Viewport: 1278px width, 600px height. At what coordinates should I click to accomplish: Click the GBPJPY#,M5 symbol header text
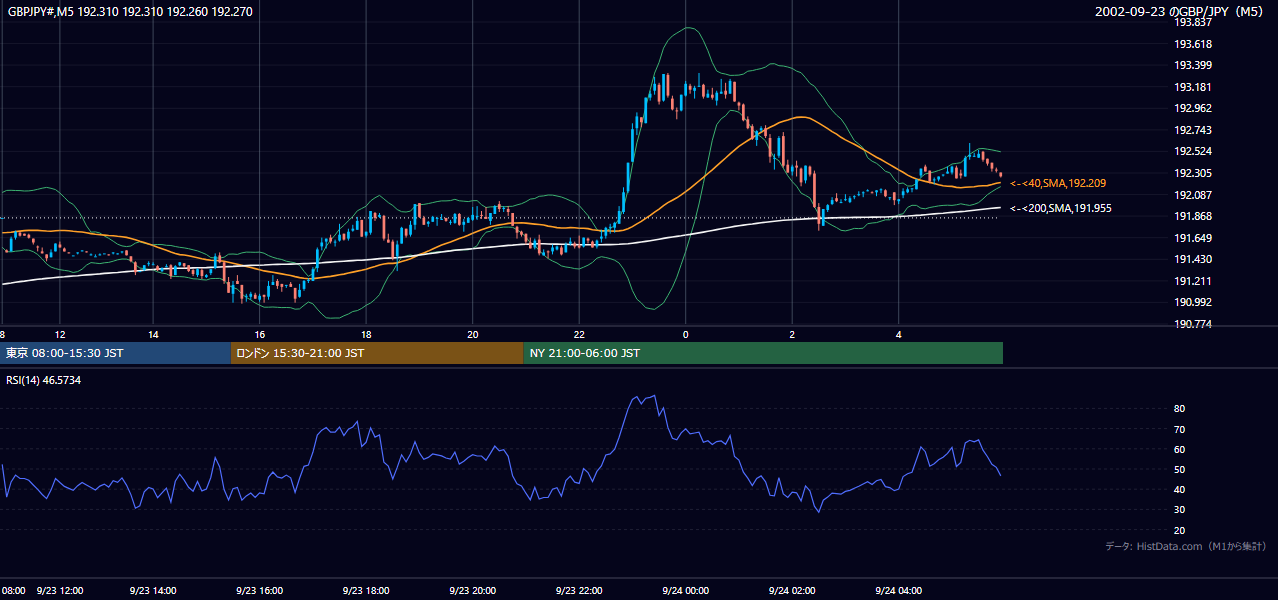[x=130, y=11]
